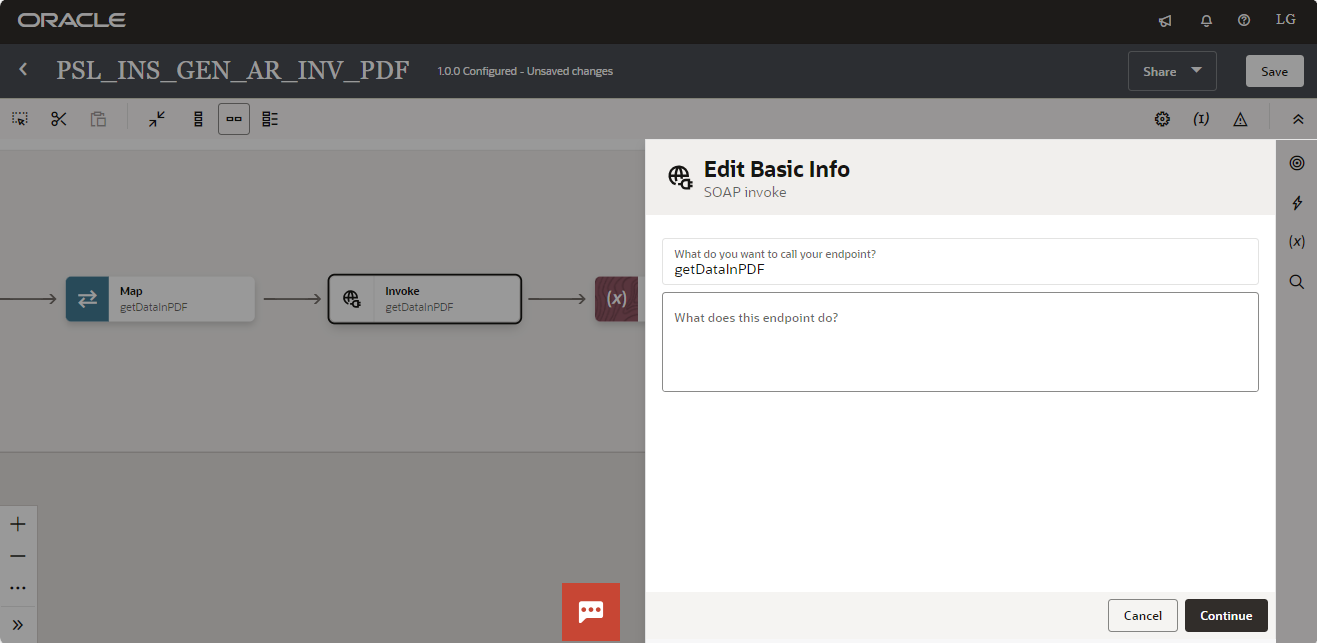
Task: Click the Paste icon in the toolbar
Action: [97, 118]
